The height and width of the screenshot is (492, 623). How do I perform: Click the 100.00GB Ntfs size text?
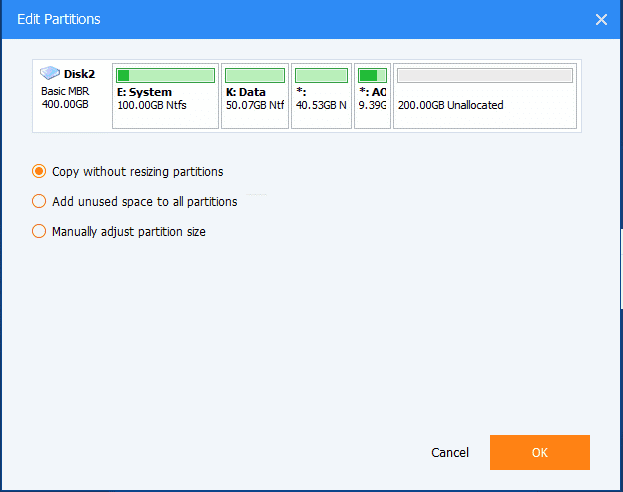pos(152,105)
